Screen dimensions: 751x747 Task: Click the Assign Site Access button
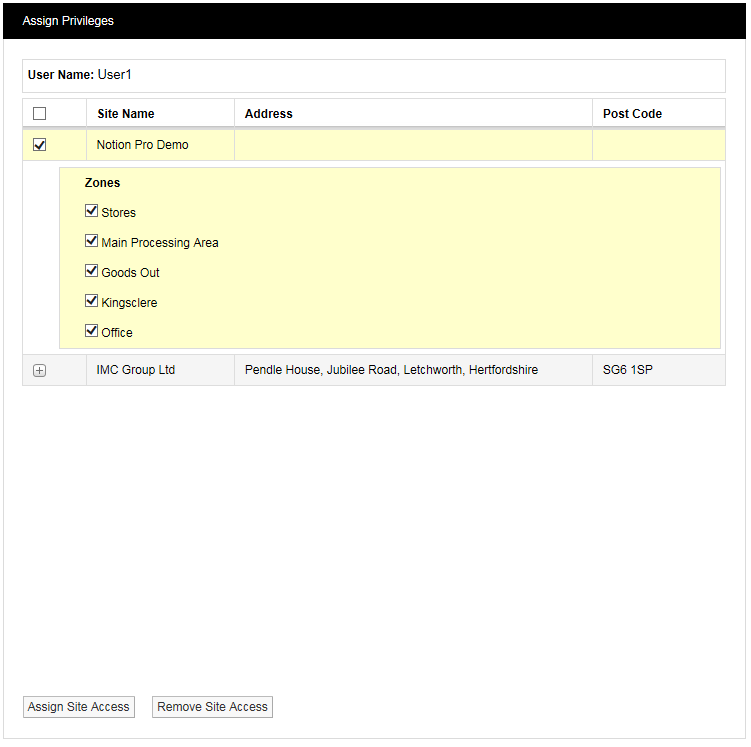[79, 707]
